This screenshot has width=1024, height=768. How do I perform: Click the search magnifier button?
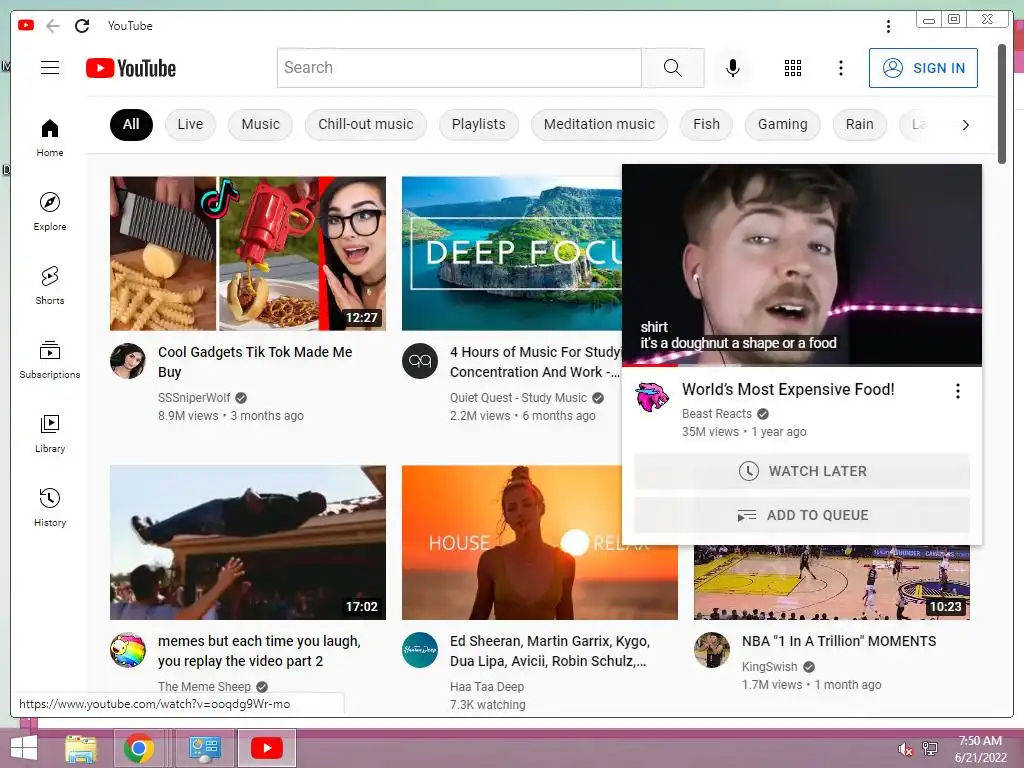pos(673,68)
